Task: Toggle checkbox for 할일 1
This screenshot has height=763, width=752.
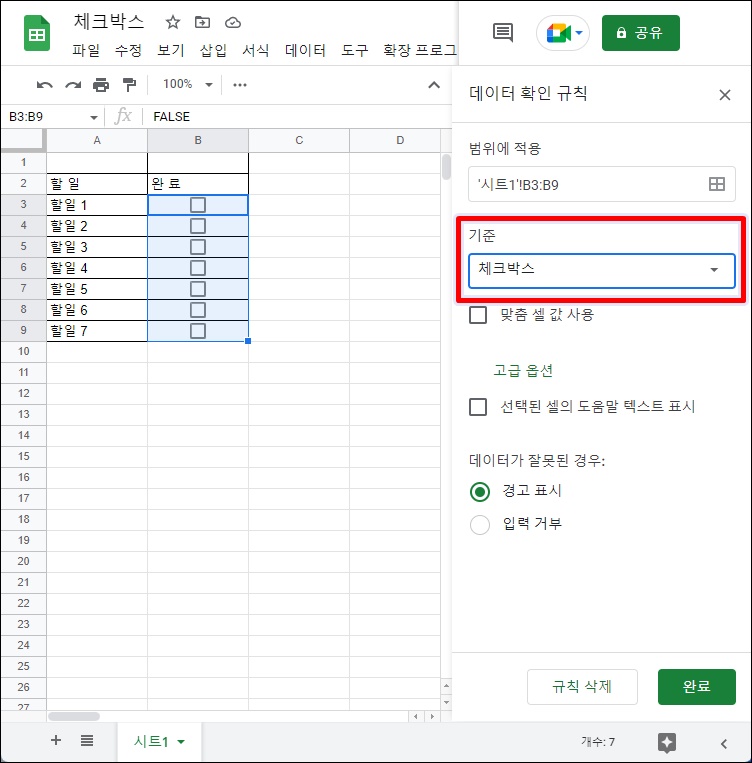Action: coord(198,205)
